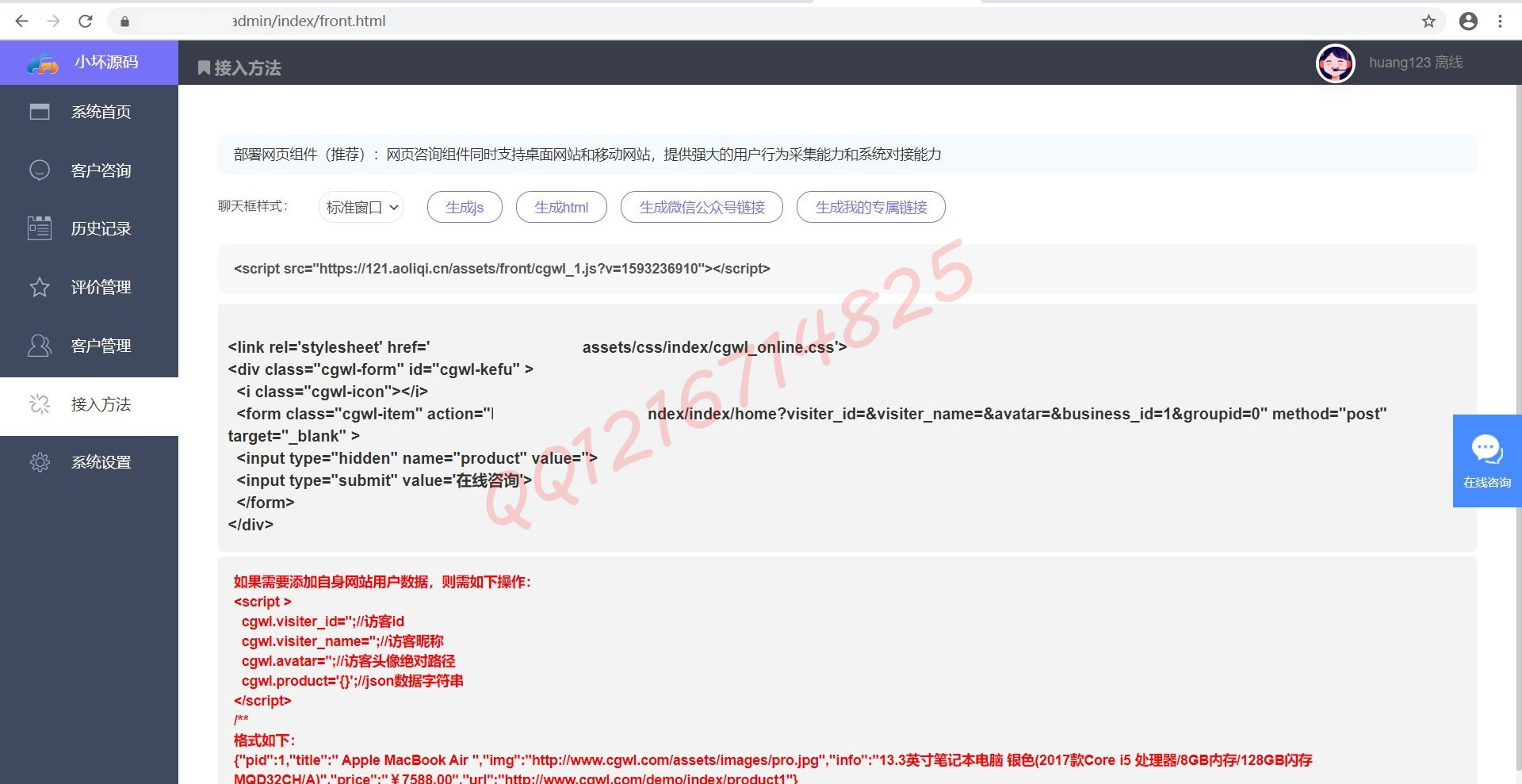Screen dimensions: 1522x784
Task: Bookmark this page with the star icon
Action: click(x=1428, y=21)
